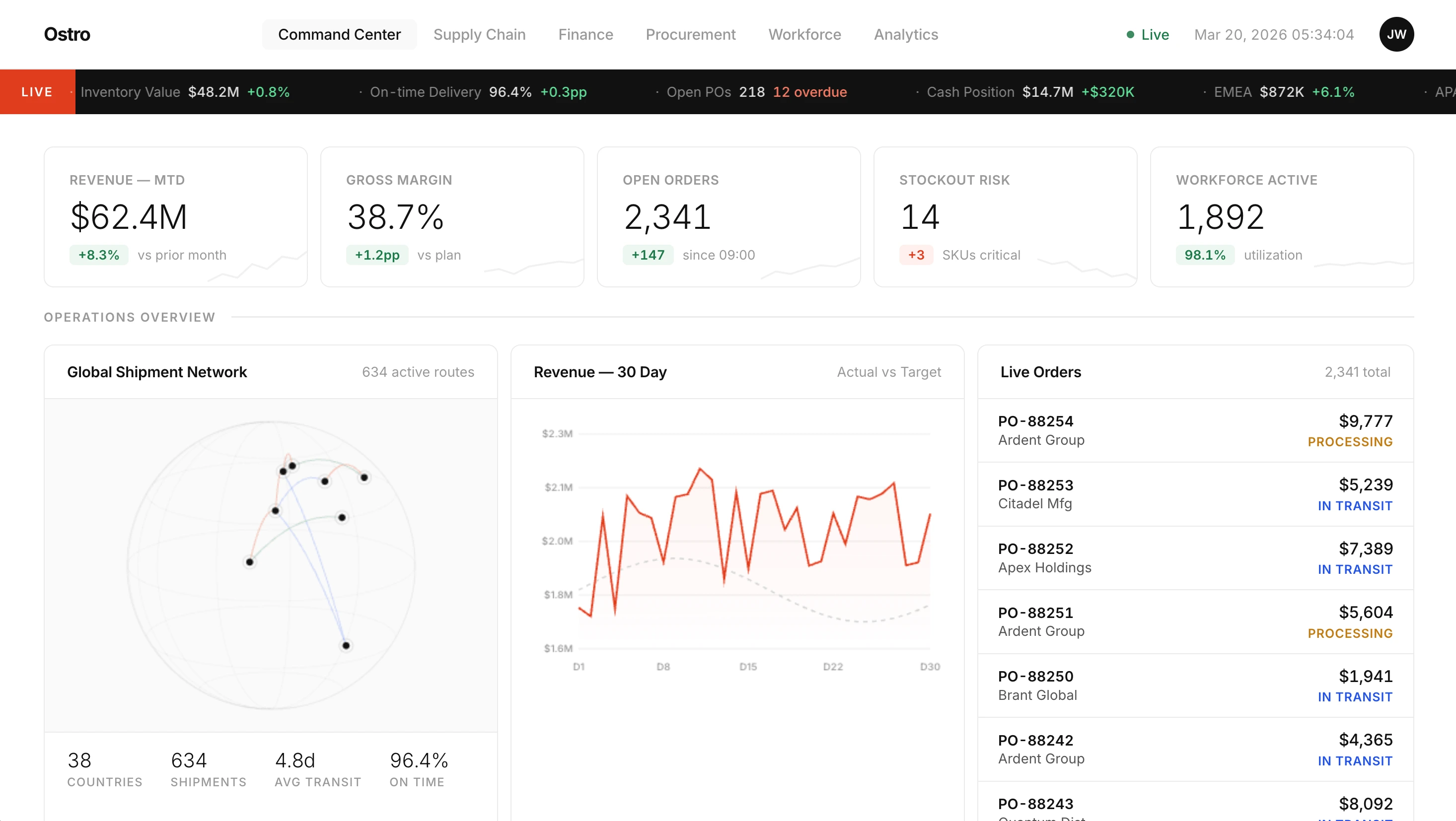The image size is (1456, 821).
Task: Click the 98.1% utilization badge
Action: coord(1205,255)
